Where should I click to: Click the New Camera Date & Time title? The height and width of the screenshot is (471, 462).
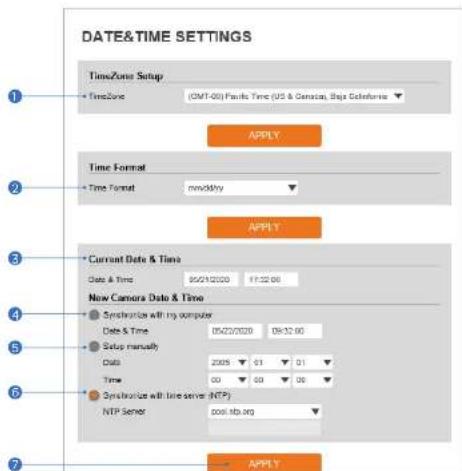click(146, 298)
